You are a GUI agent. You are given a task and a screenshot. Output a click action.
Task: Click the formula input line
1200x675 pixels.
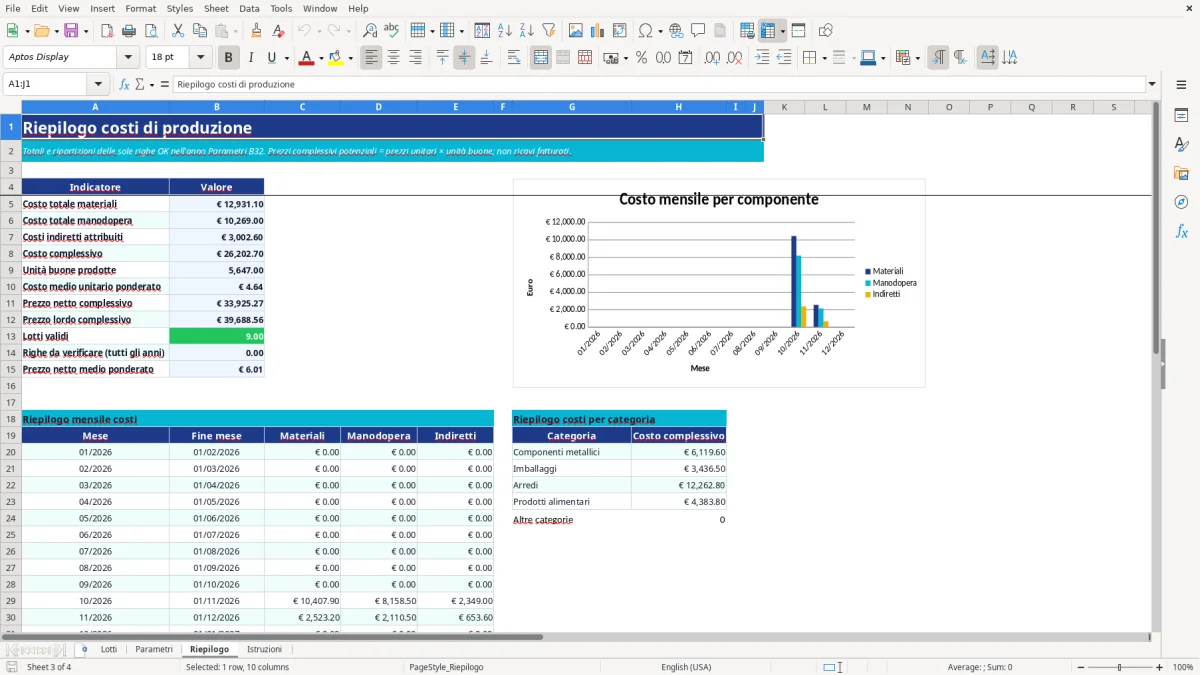coord(658,85)
